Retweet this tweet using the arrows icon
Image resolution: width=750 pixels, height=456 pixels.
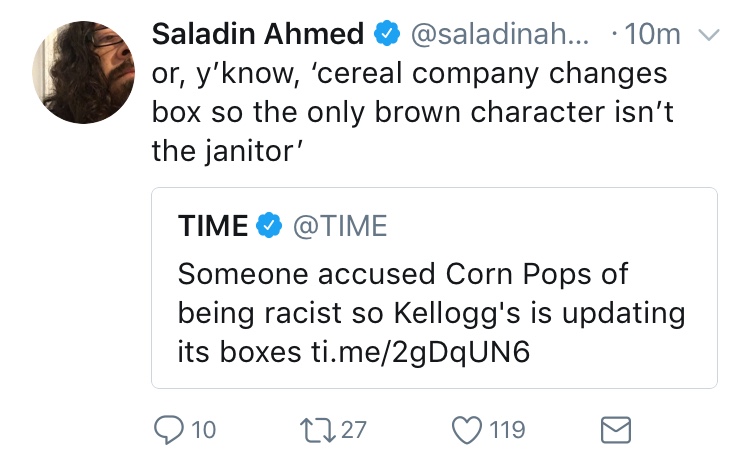[x=318, y=430]
